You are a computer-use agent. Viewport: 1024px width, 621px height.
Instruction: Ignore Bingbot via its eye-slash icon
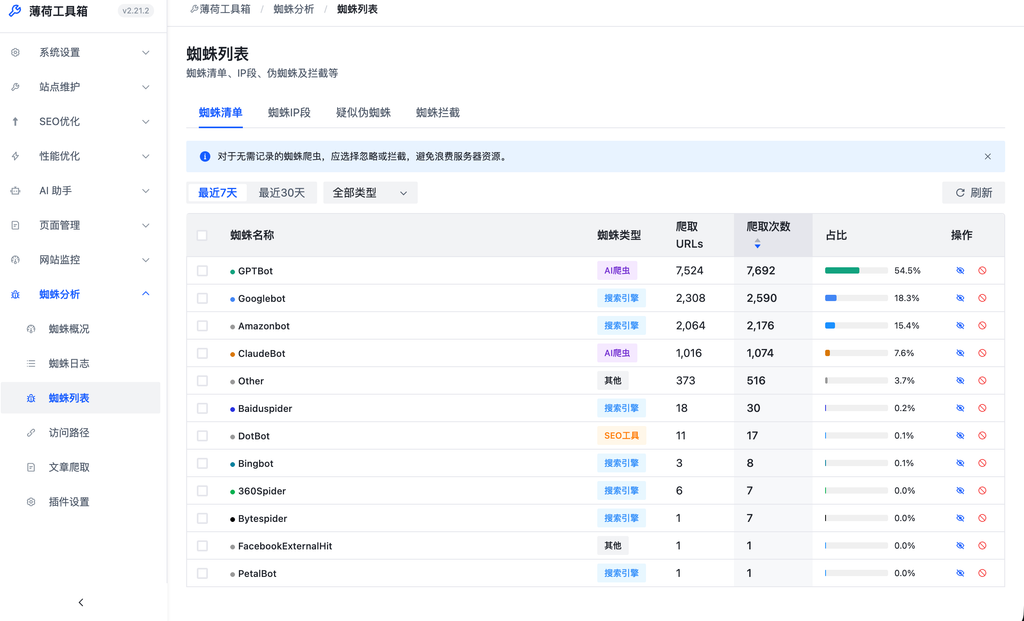(960, 463)
